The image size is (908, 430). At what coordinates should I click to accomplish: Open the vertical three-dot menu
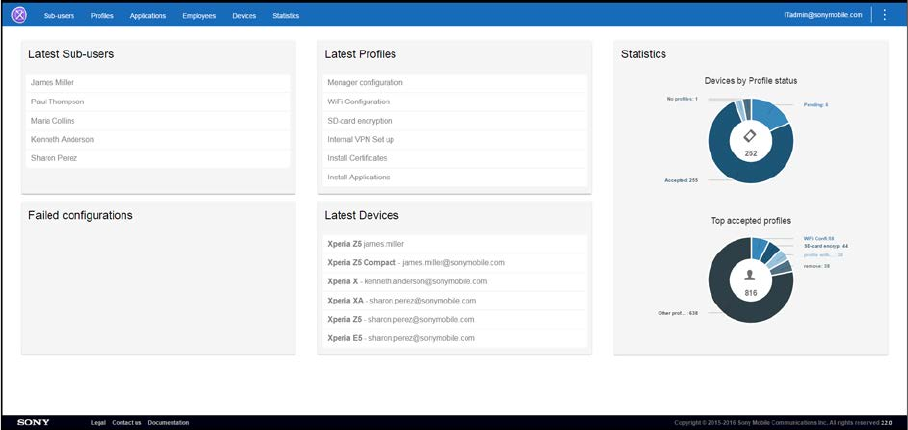(x=884, y=15)
